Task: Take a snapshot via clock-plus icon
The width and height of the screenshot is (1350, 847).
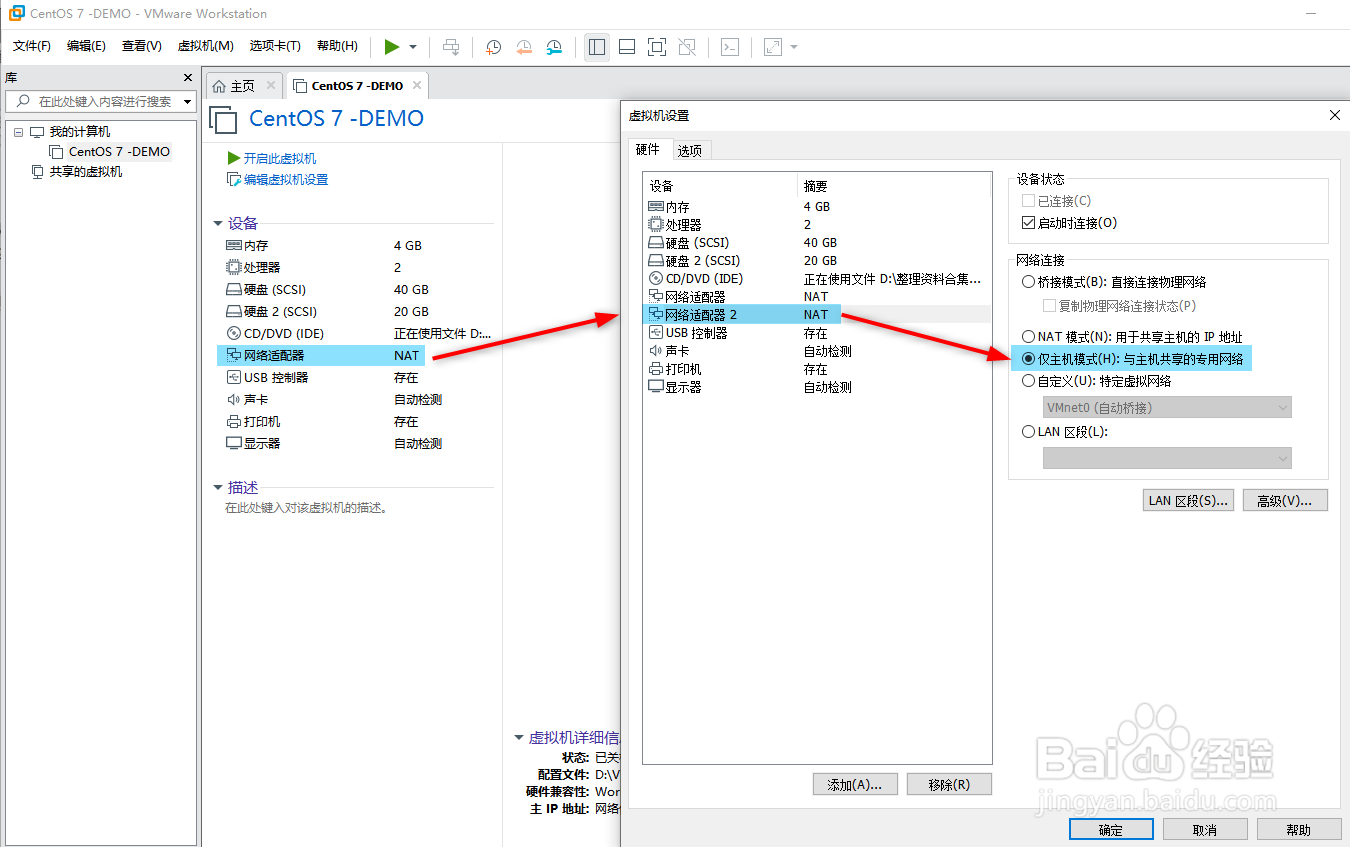Action: (493, 47)
